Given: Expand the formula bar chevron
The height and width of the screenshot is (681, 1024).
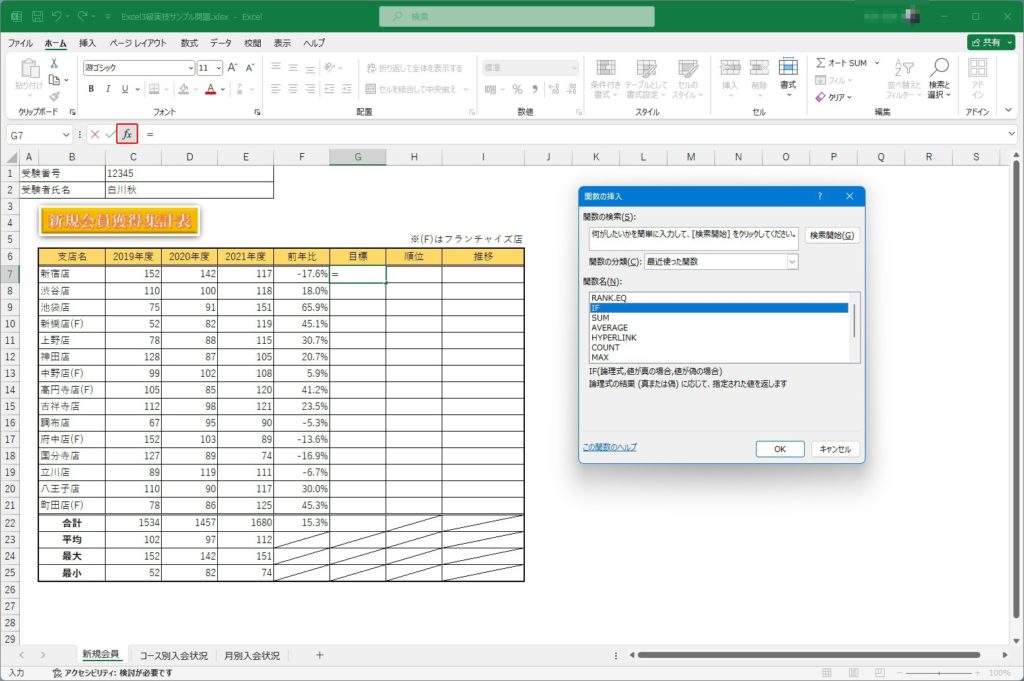Looking at the screenshot, I should point(1012,134).
